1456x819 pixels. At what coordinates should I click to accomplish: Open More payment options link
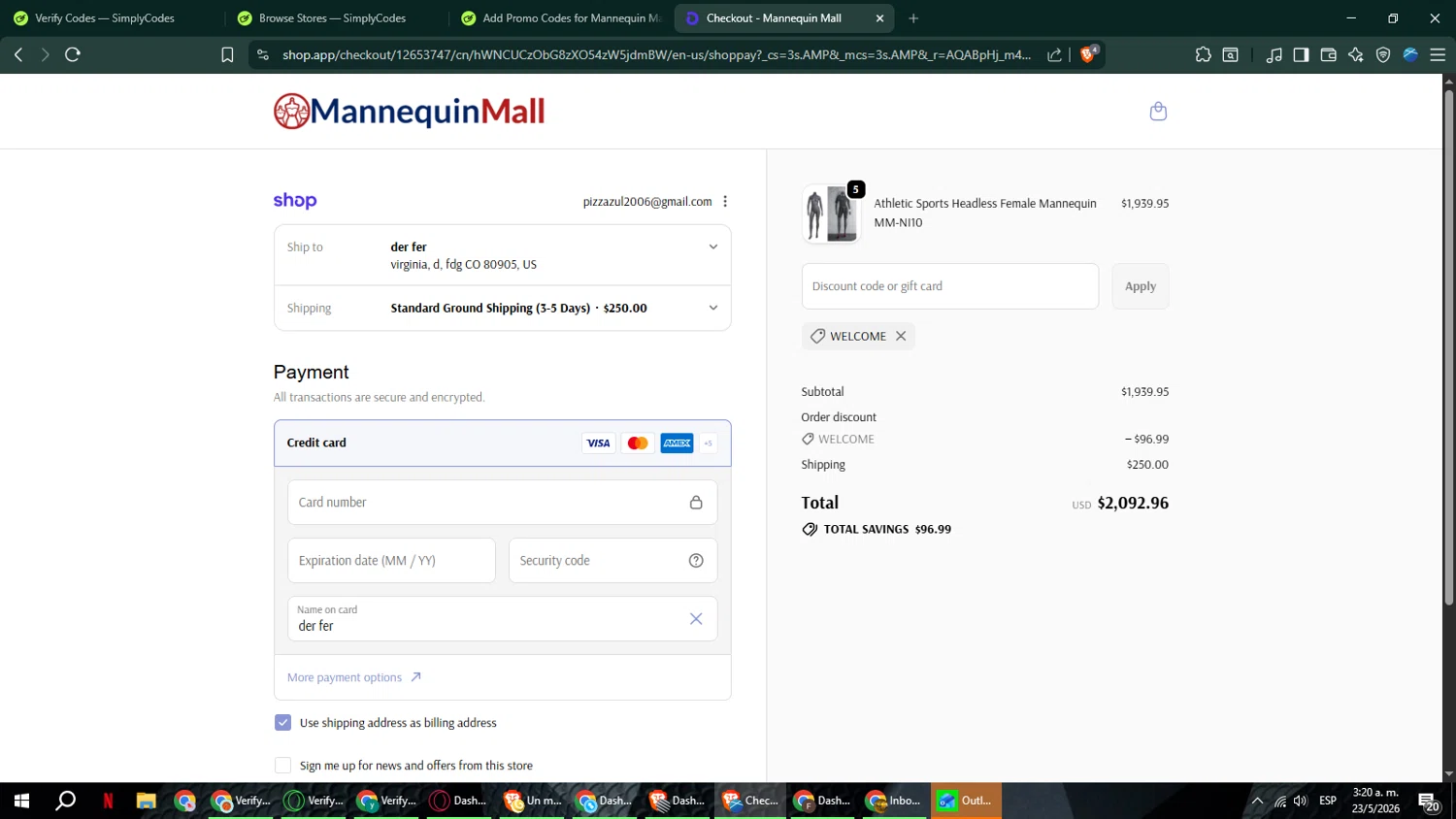(353, 677)
